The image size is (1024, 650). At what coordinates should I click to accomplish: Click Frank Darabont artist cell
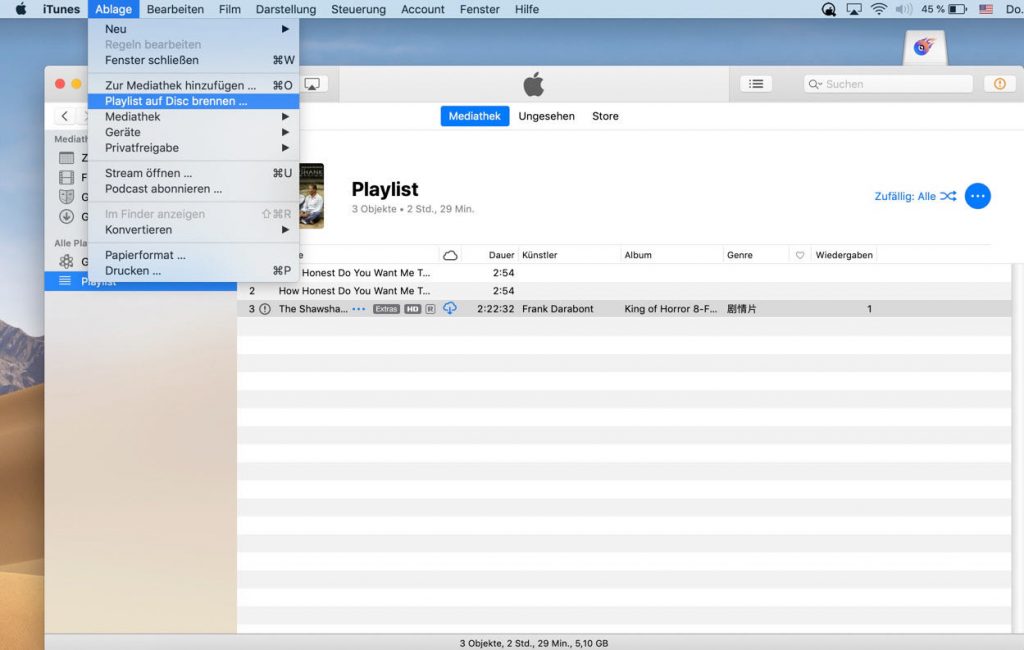click(x=558, y=309)
